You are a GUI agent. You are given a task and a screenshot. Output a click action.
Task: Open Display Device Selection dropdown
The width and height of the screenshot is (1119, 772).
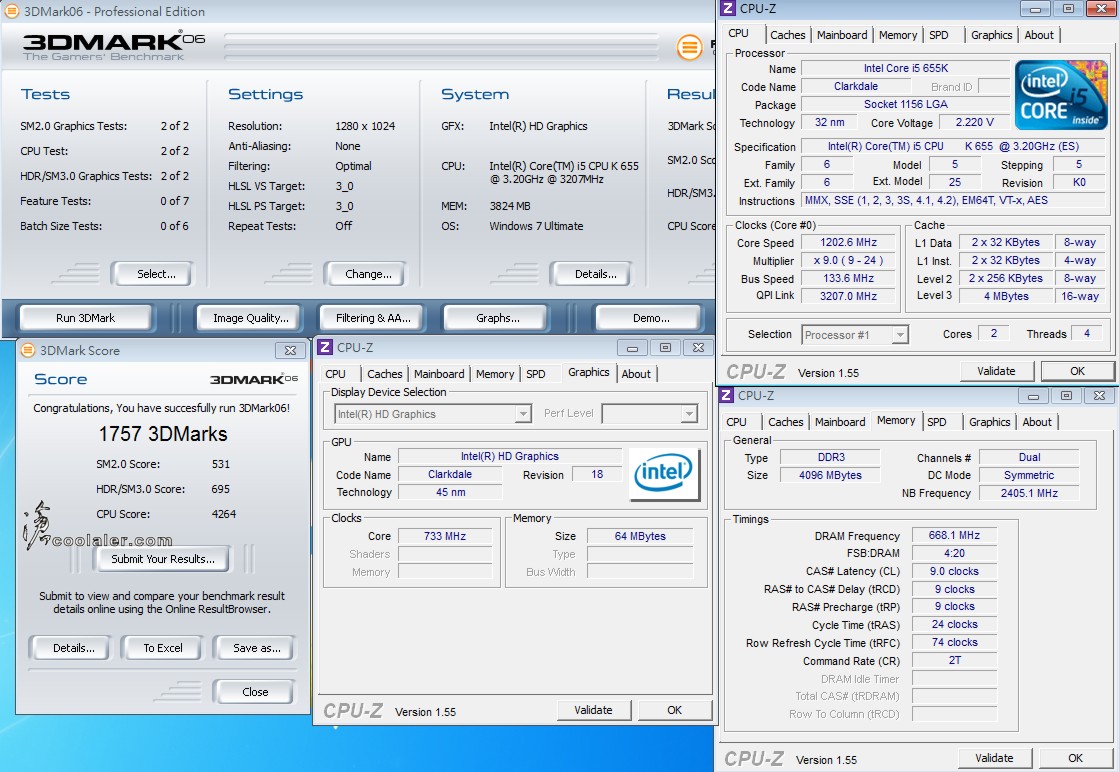coord(522,414)
